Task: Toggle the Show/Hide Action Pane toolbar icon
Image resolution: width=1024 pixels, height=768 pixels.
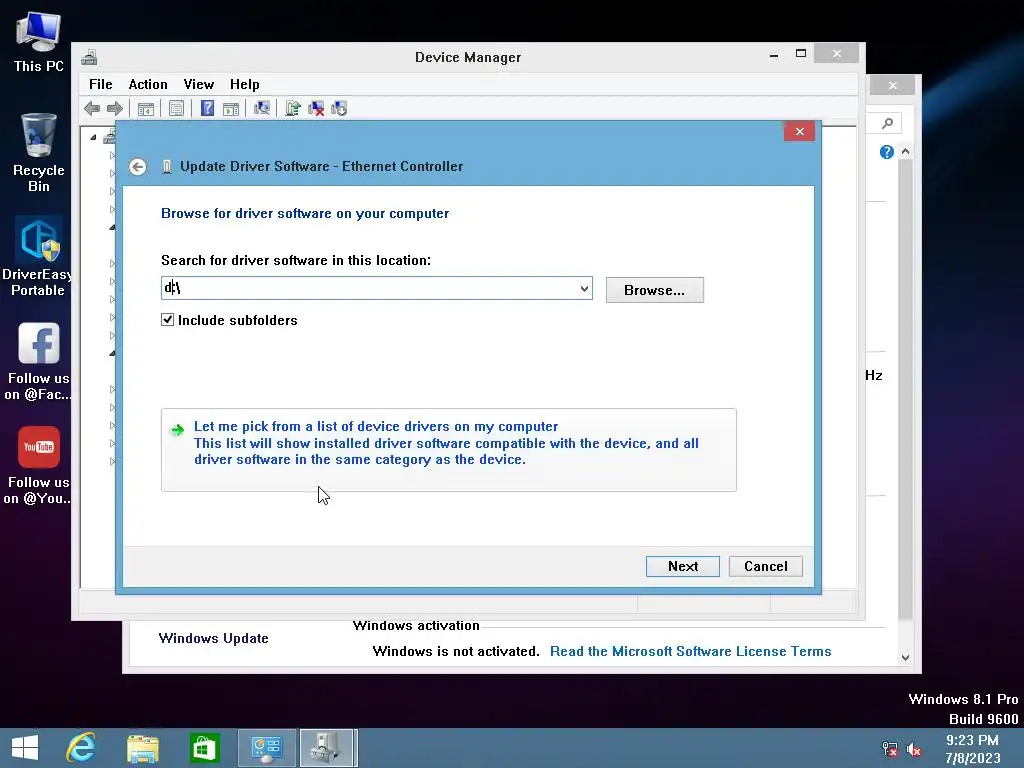Action: click(x=231, y=108)
